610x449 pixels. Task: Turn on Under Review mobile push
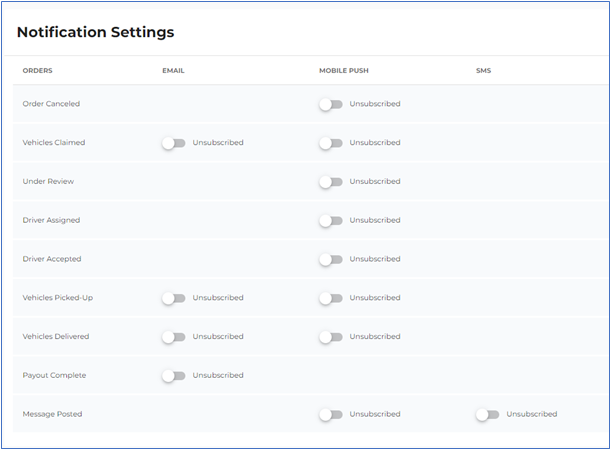331,182
